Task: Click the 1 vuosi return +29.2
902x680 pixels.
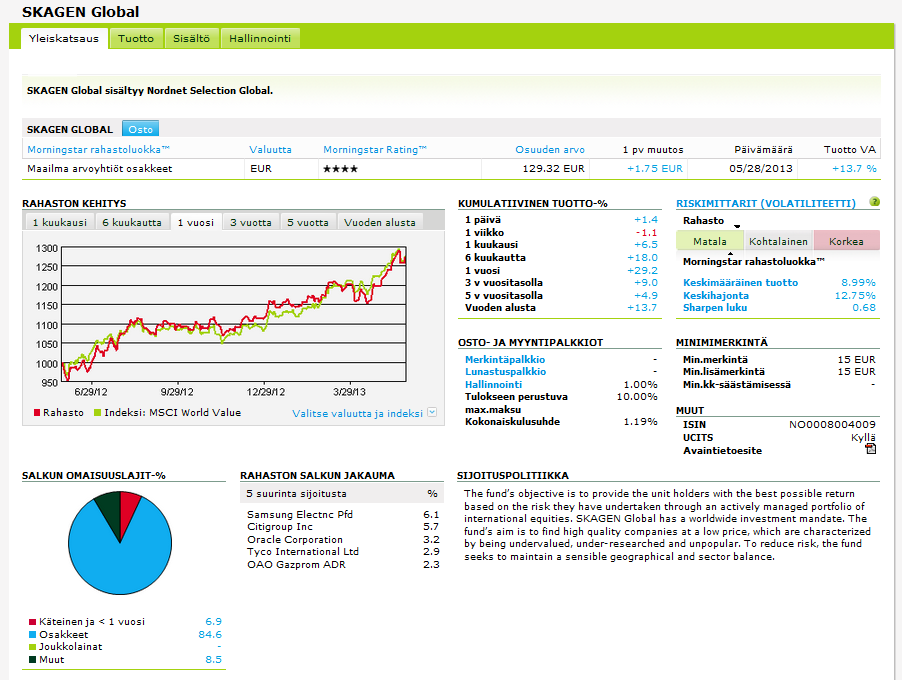Action: click(642, 270)
